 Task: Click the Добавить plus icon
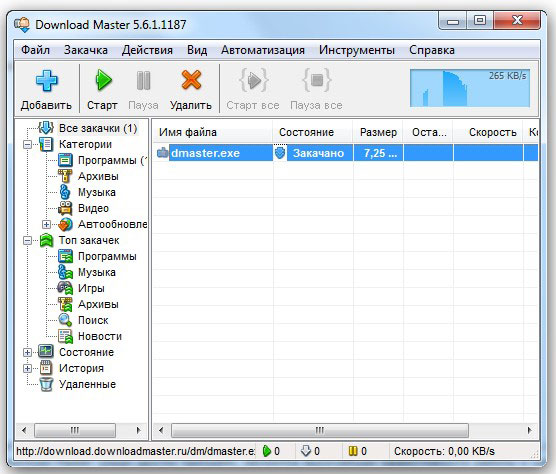pyautogui.click(x=46, y=80)
